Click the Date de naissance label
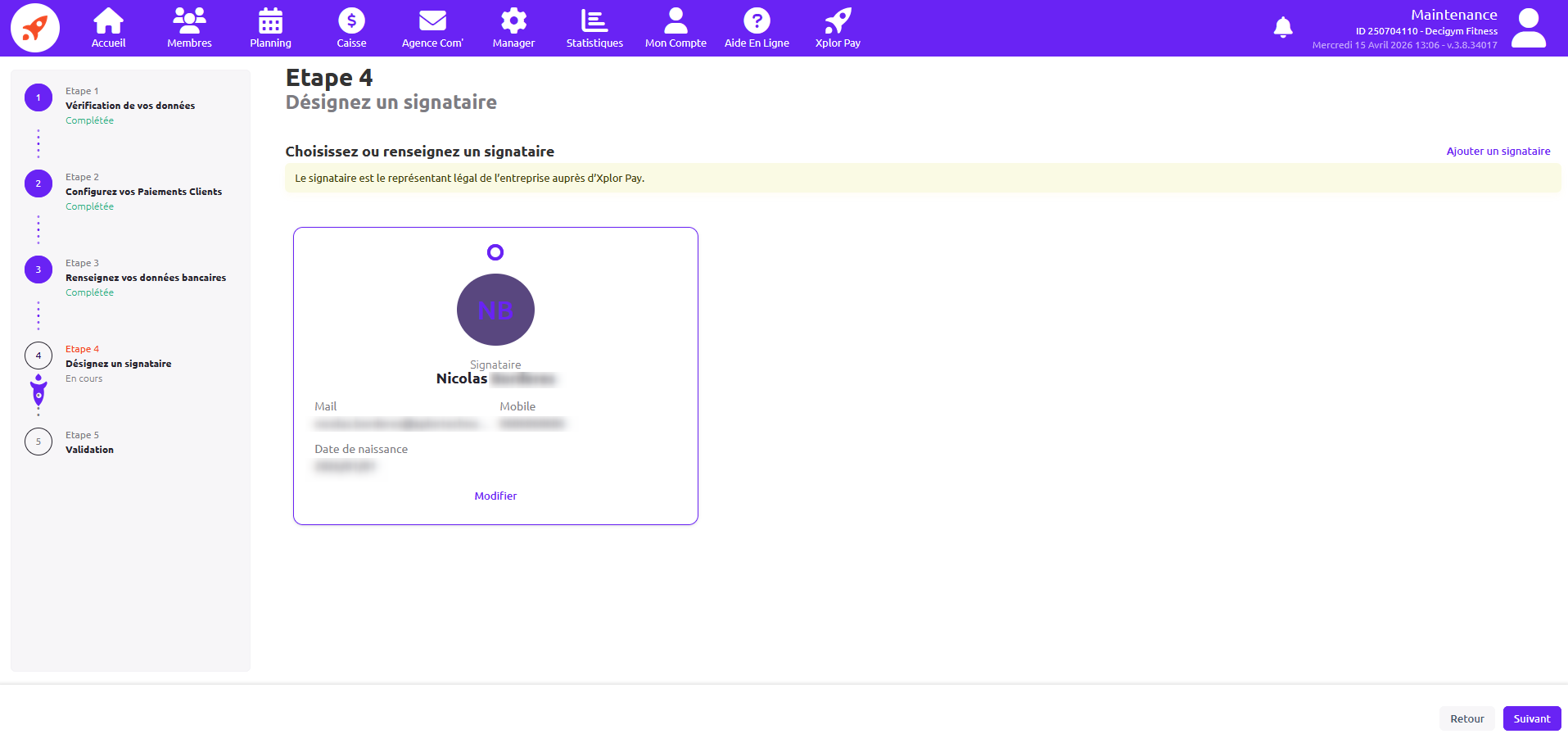 (x=361, y=449)
